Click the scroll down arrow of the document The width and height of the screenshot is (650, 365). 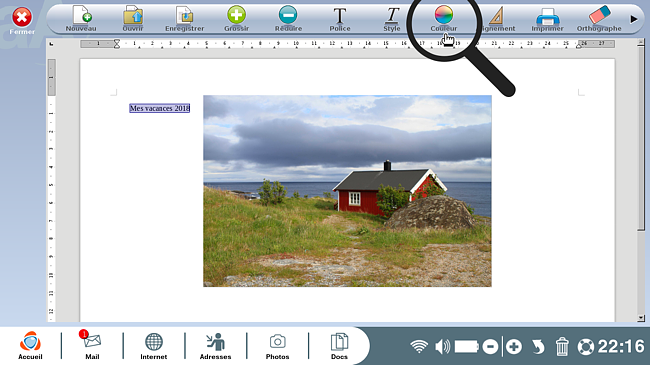pos(641,318)
